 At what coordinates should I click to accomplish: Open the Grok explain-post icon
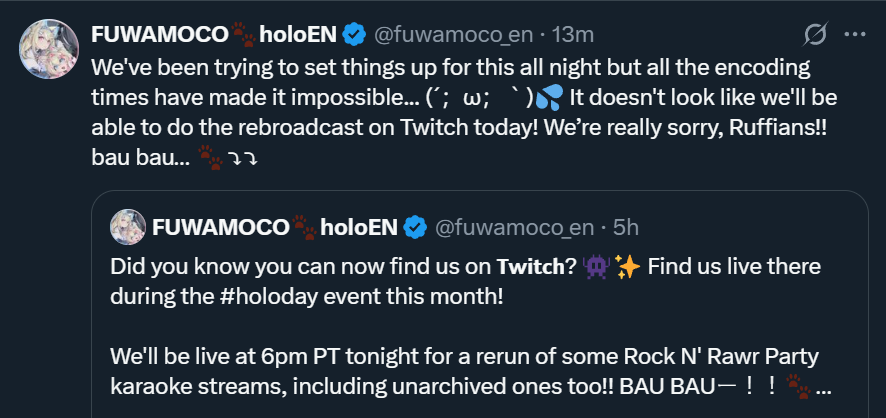click(x=815, y=34)
